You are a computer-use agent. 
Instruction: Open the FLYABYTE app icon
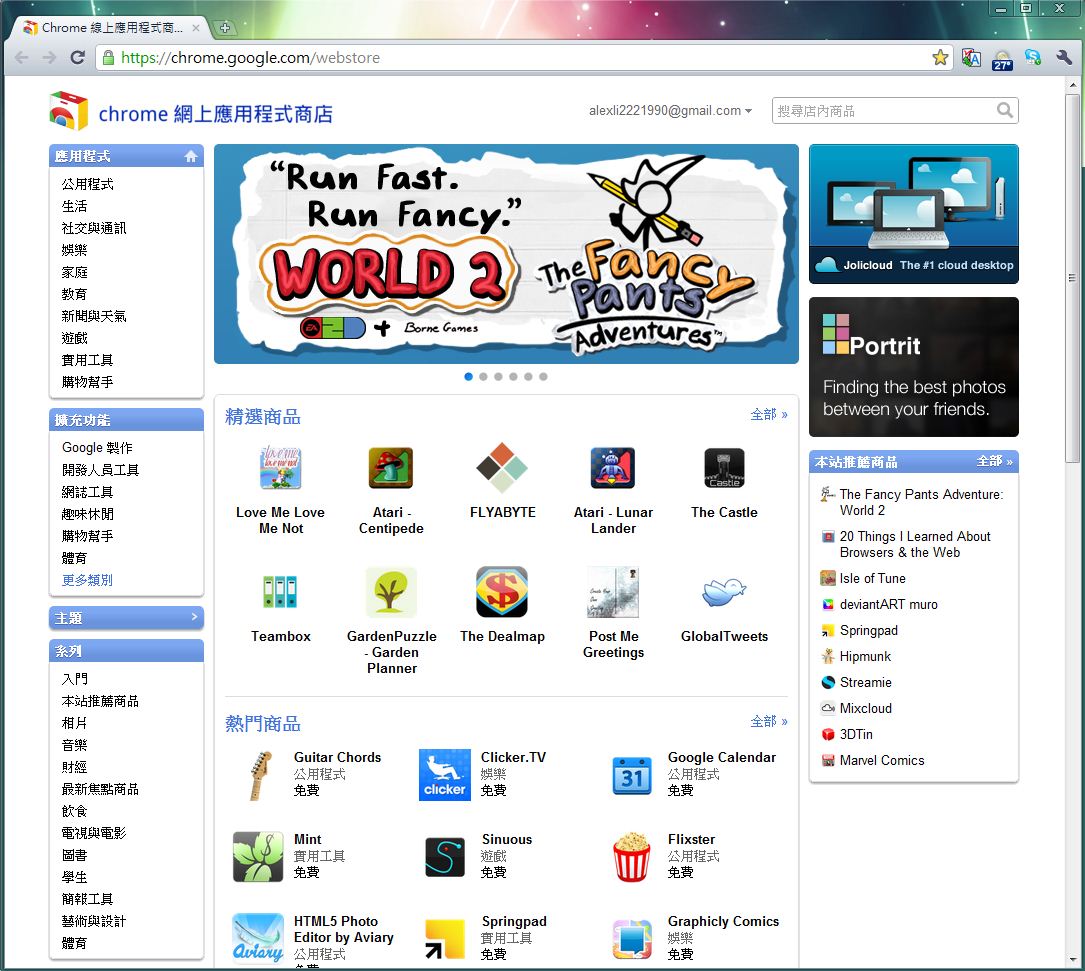point(502,468)
